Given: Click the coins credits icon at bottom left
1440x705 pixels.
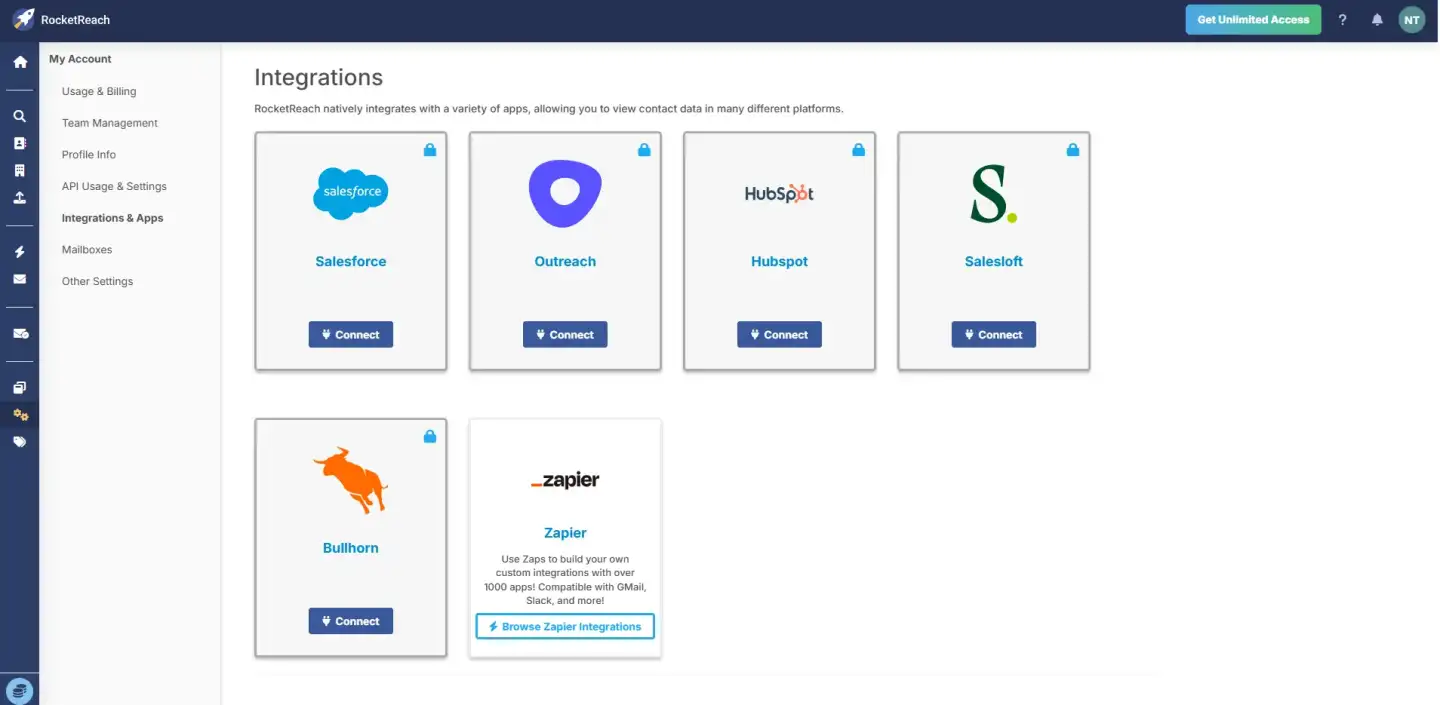Looking at the screenshot, I should pos(19,690).
